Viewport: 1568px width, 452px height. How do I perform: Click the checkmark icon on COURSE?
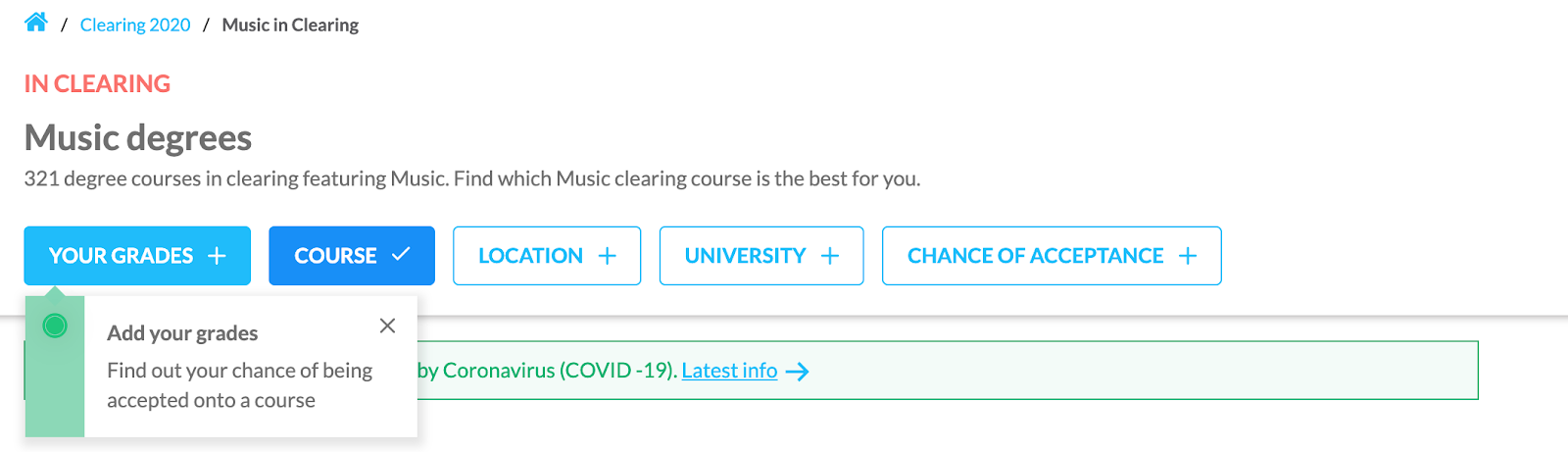click(x=401, y=255)
